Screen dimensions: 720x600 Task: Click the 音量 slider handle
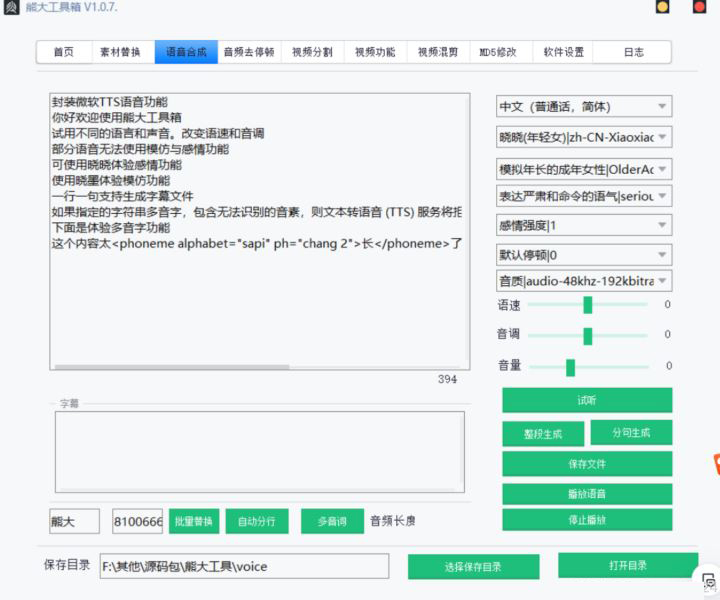tap(570, 367)
